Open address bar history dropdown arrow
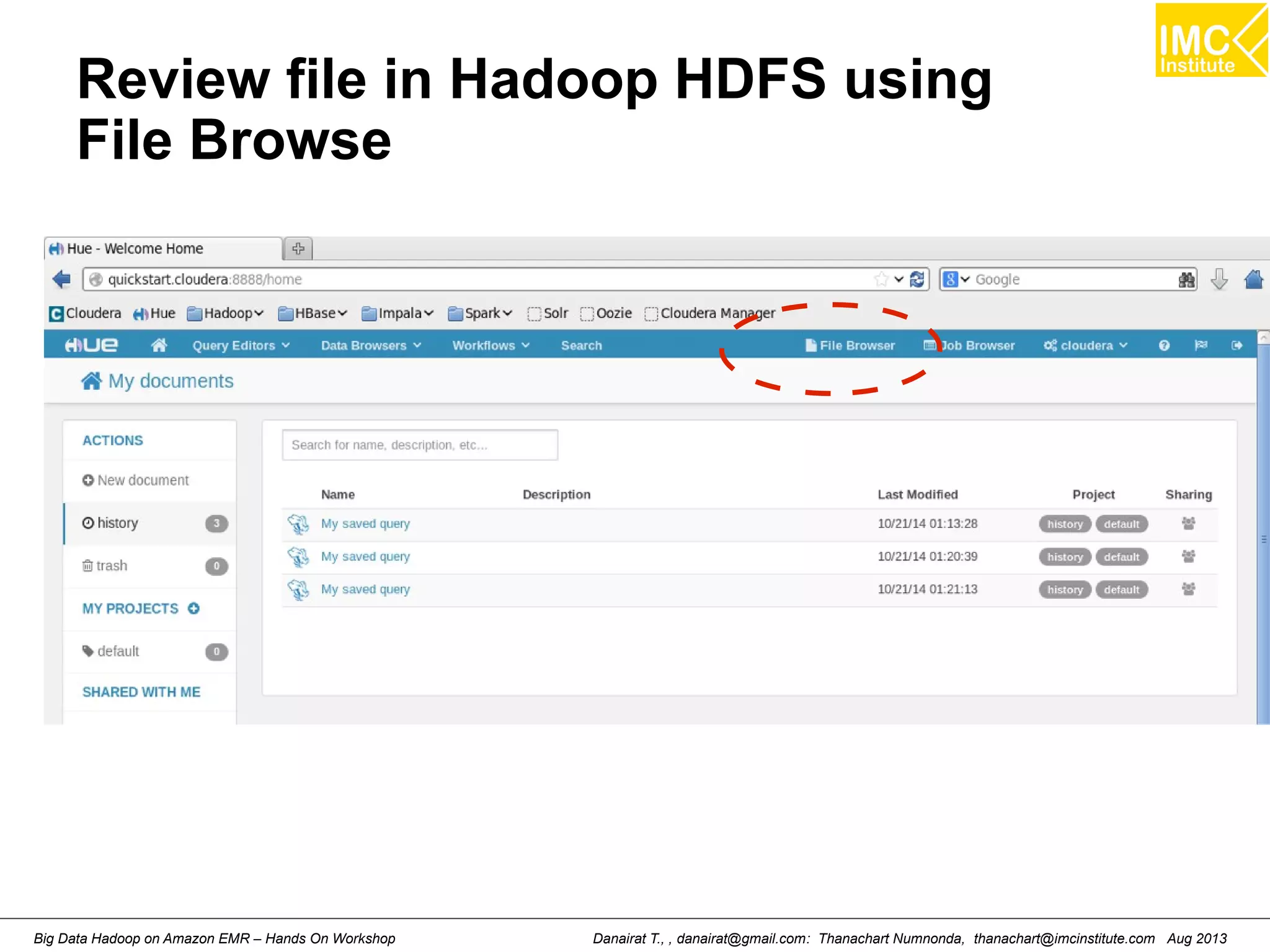Viewport: 1270px width, 952px height. click(x=899, y=280)
